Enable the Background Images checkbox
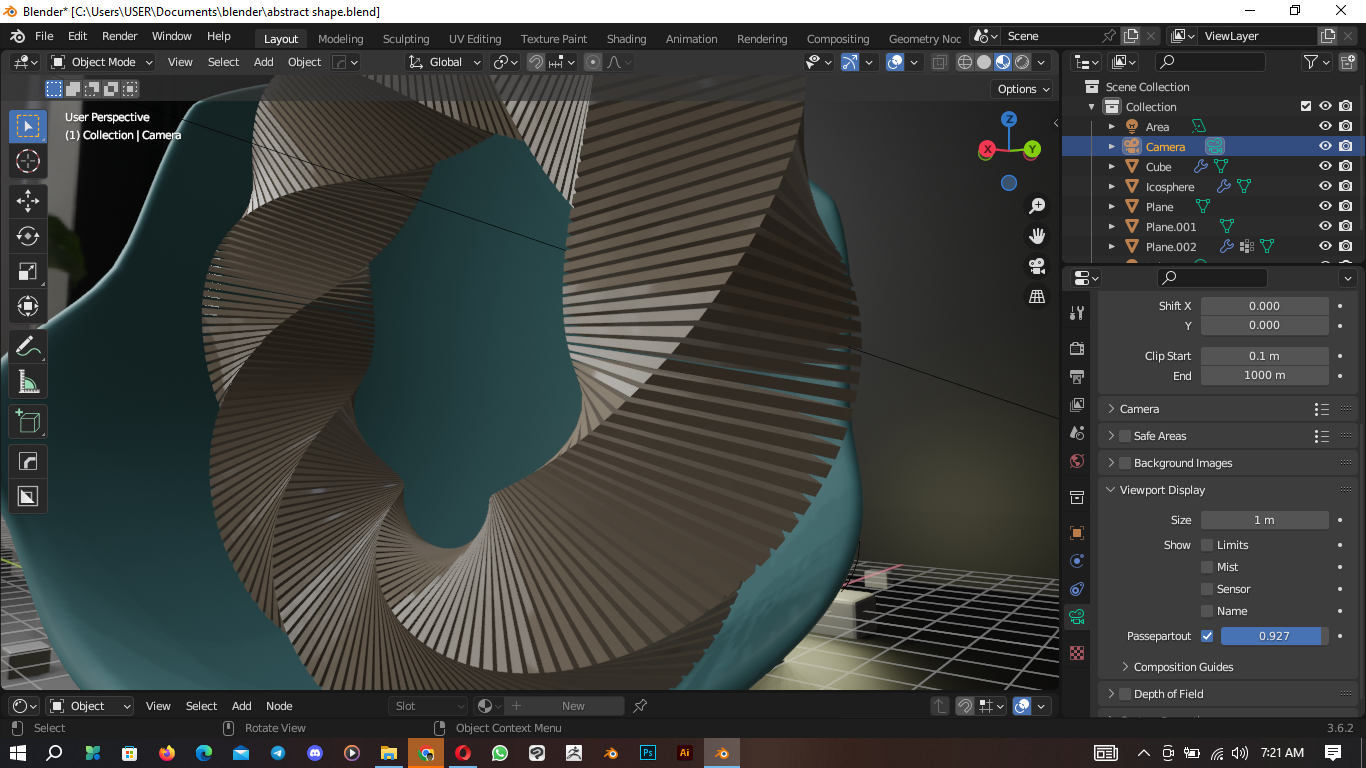1366x768 pixels. [x=1125, y=463]
